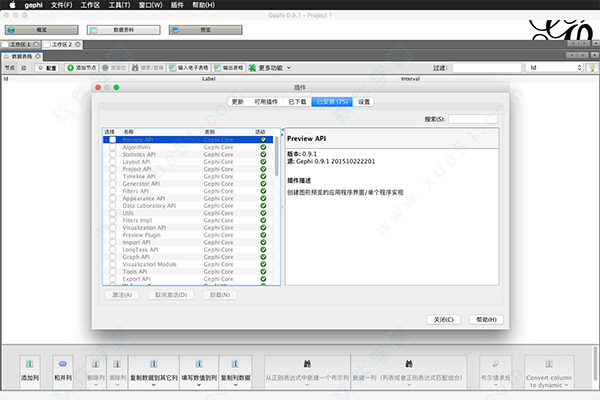
Task: Click 输入电子表格 import spreadsheet
Action: (x=189, y=68)
